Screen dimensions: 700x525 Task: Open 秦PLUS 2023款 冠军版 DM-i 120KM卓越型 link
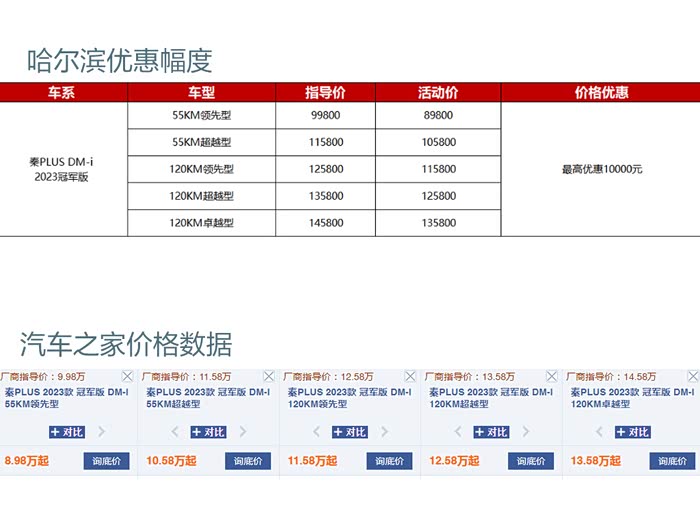click(633, 398)
